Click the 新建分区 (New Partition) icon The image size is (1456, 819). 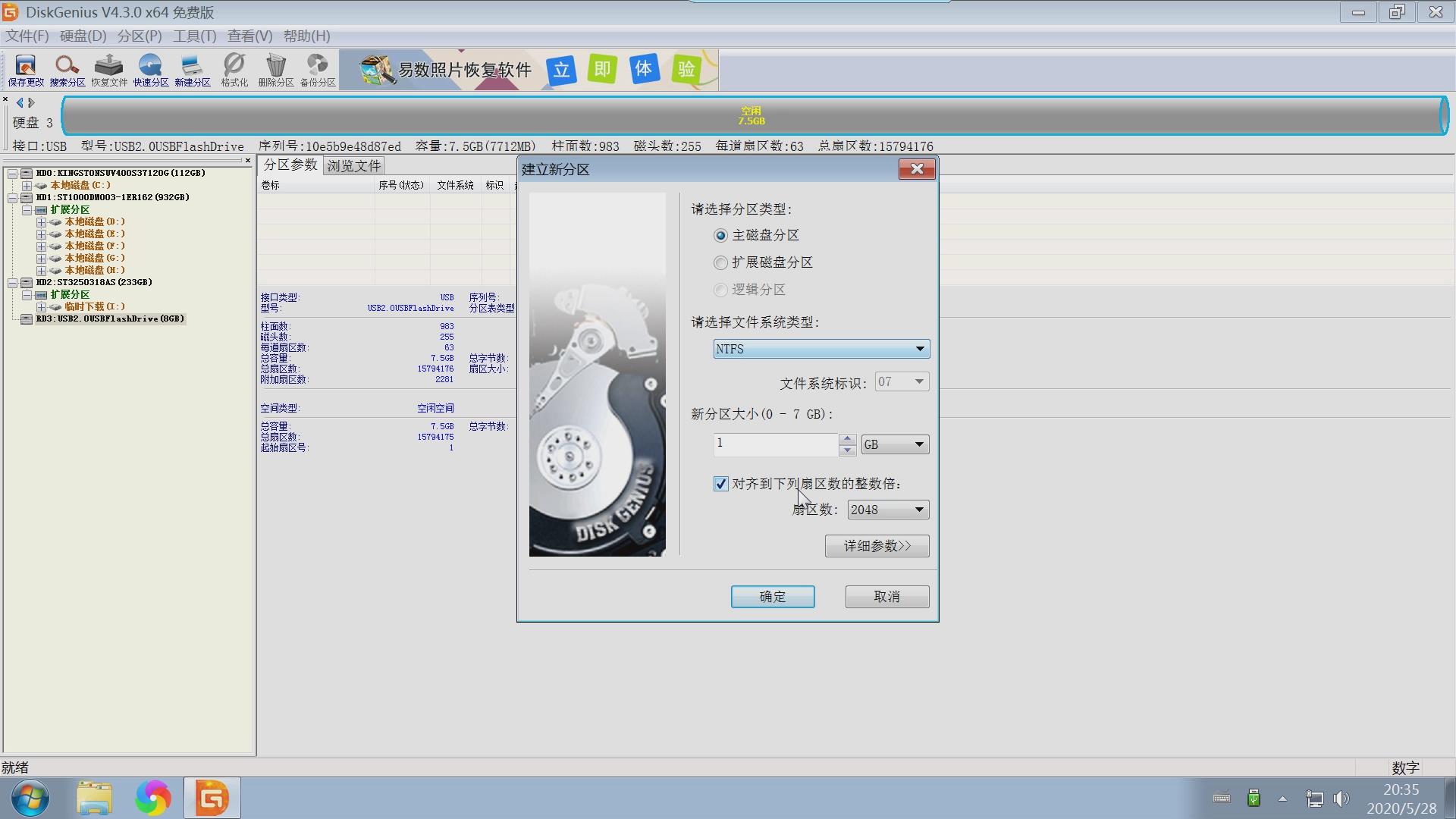coord(192,70)
